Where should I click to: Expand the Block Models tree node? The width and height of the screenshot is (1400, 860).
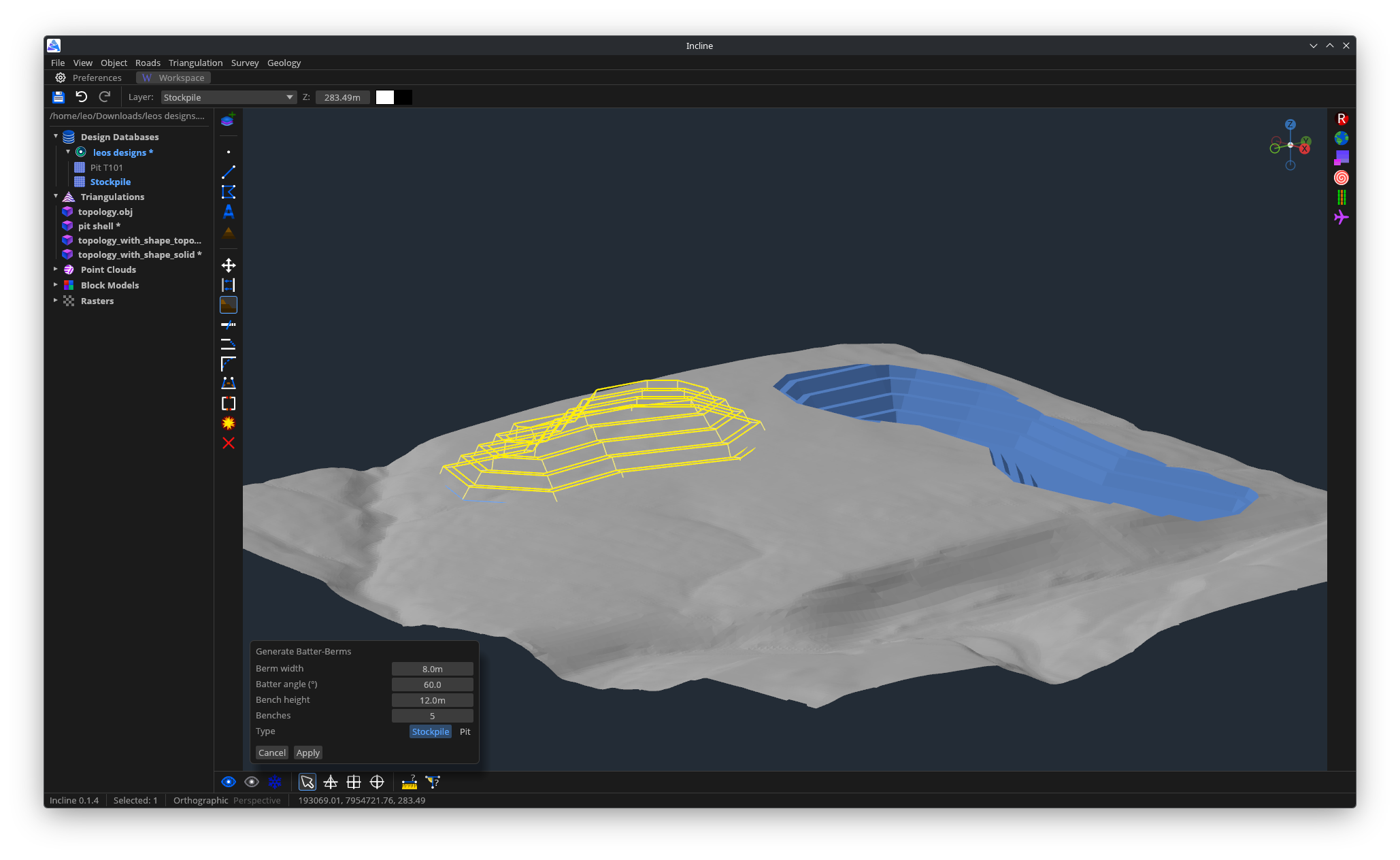[56, 285]
